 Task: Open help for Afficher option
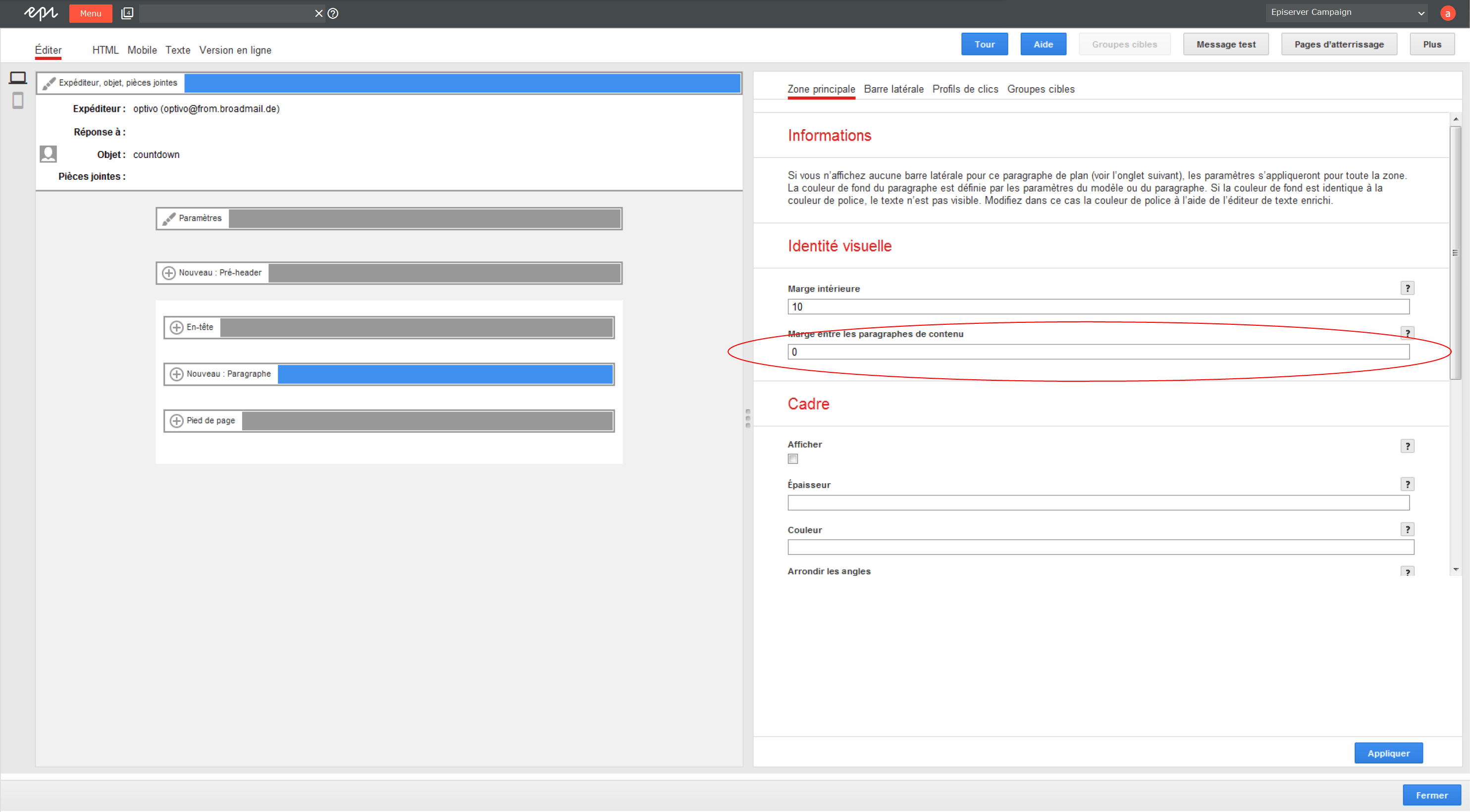(1407, 446)
